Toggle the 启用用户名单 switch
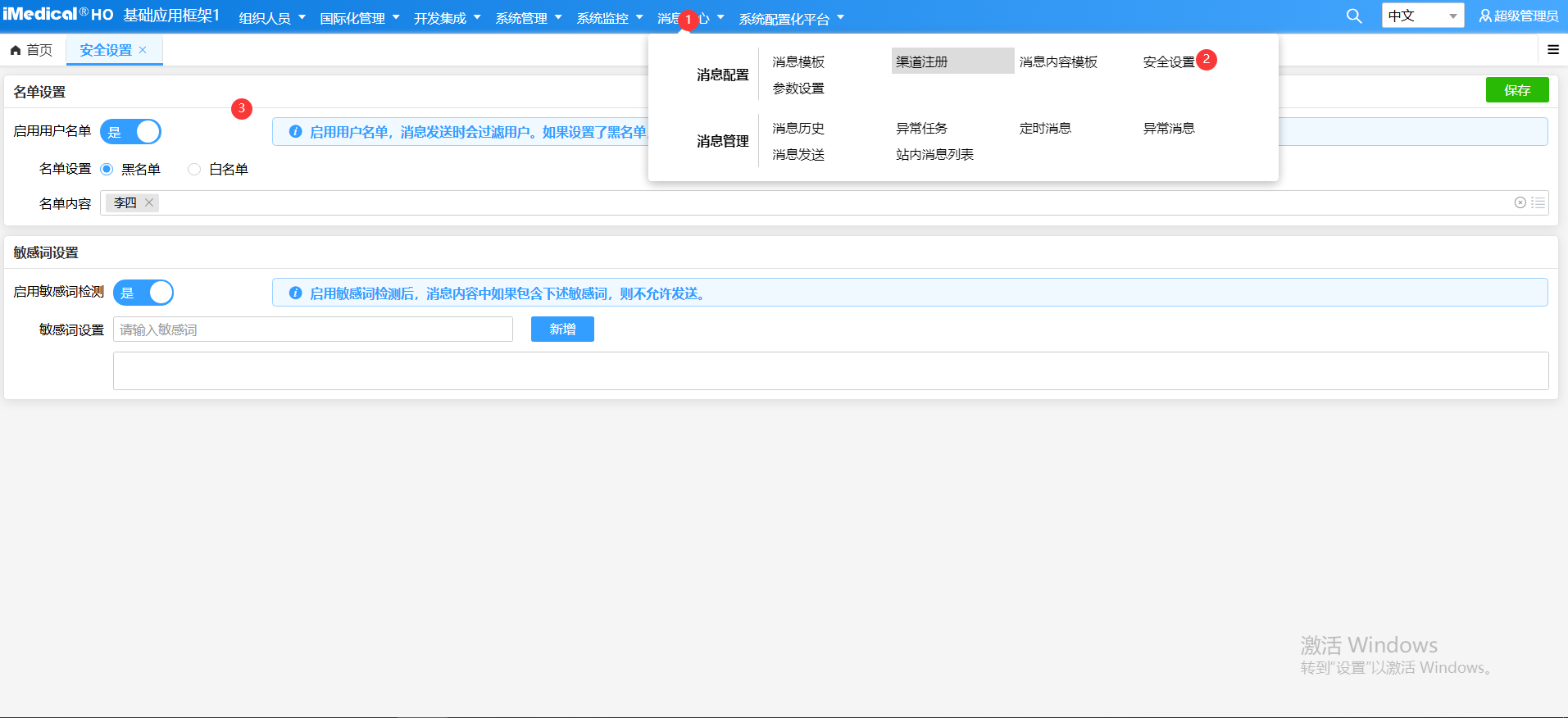 (x=131, y=132)
